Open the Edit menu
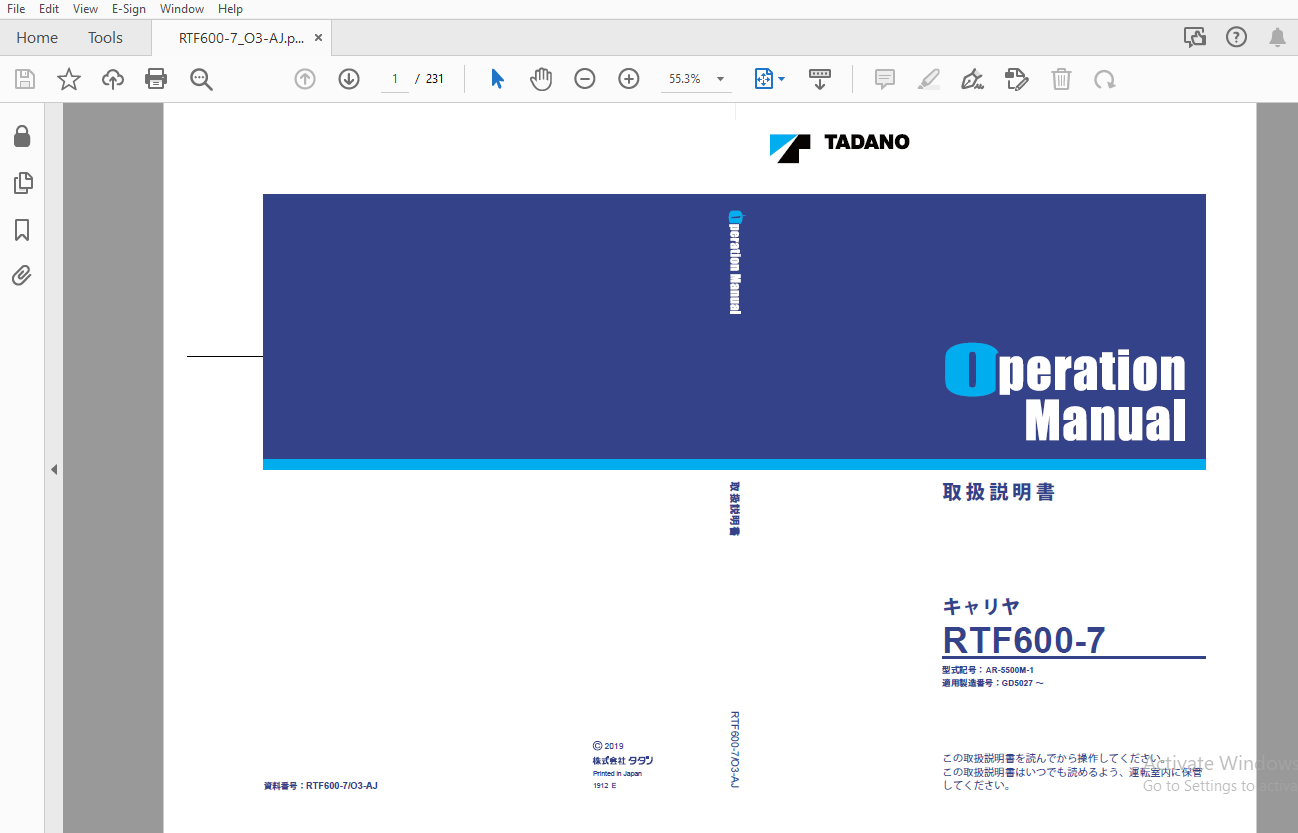 [x=49, y=9]
